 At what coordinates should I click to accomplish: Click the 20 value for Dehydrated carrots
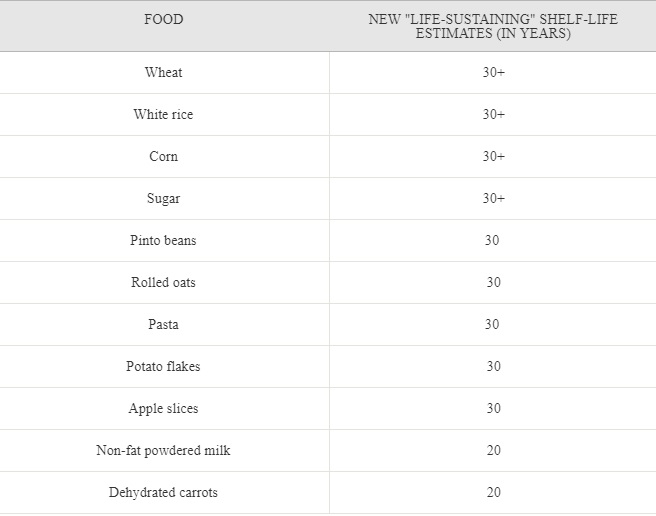tap(494, 493)
